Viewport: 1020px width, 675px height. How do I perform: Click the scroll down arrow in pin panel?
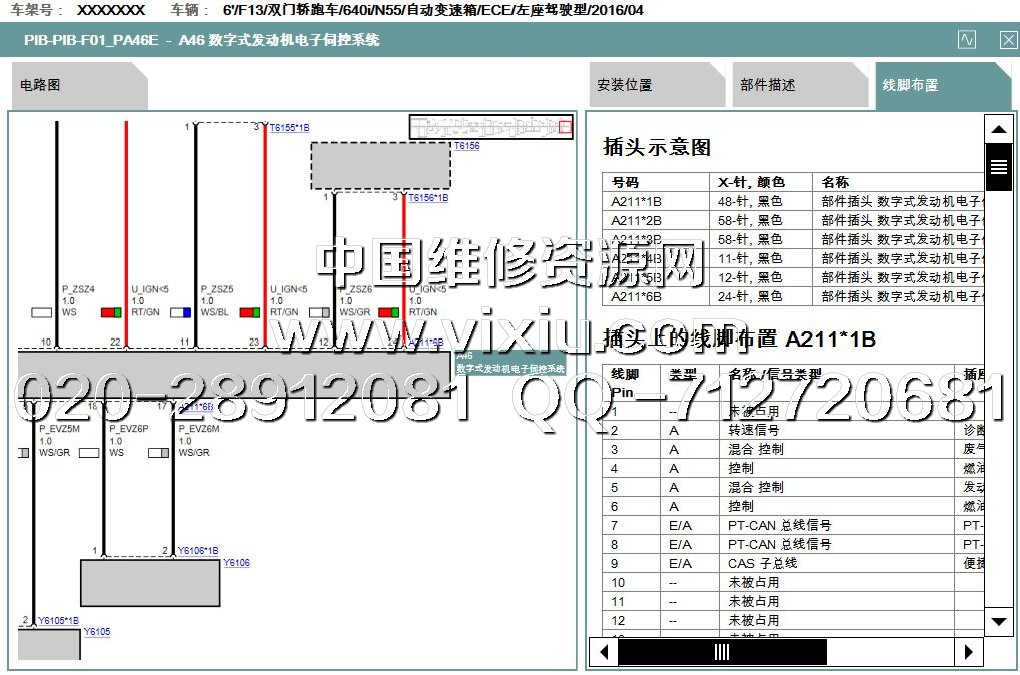pyautogui.click(x=999, y=621)
